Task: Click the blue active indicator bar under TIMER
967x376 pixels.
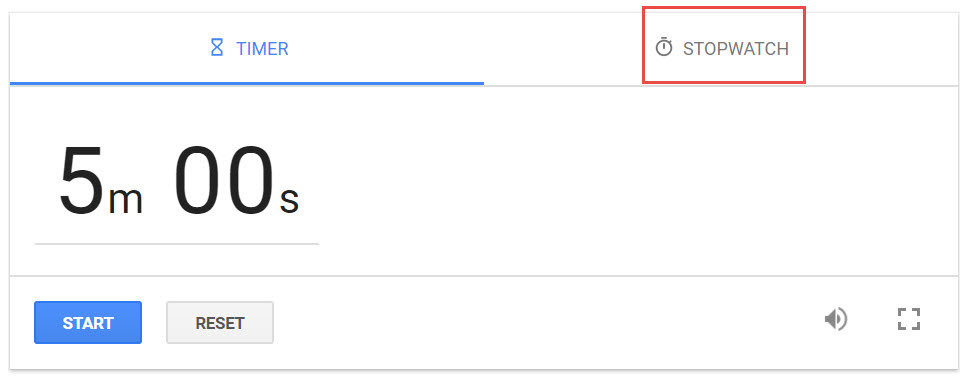Action: pos(247,83)
